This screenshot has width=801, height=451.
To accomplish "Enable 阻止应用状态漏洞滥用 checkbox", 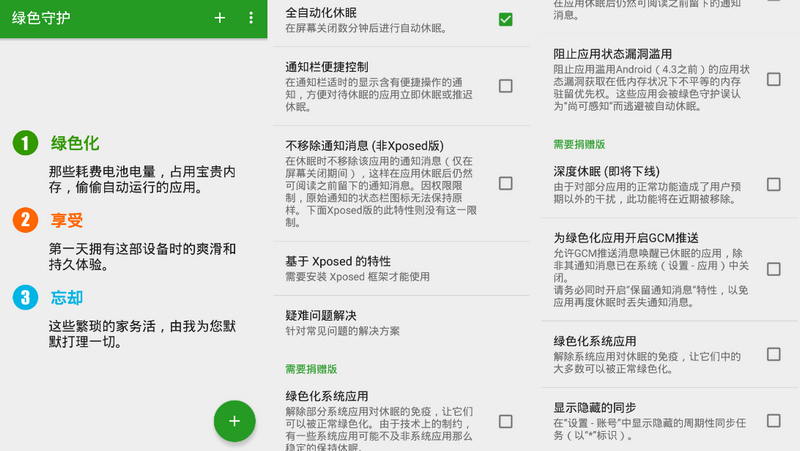I will pyautogui.click(x=773, y=79).
